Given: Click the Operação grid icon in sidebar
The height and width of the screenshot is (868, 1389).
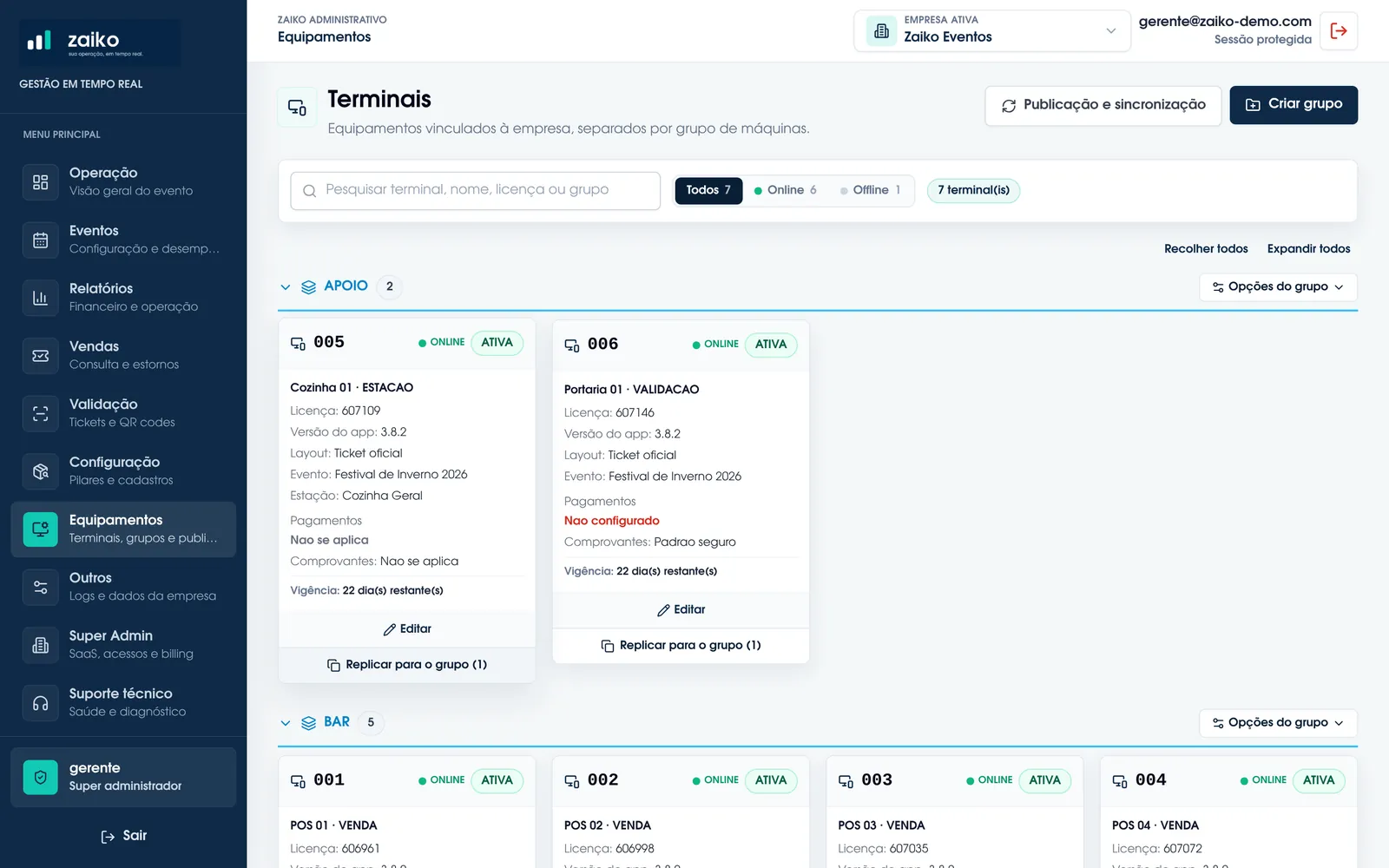Looking at the screenshot, I should pyautogui.click(x=40, y=182).
